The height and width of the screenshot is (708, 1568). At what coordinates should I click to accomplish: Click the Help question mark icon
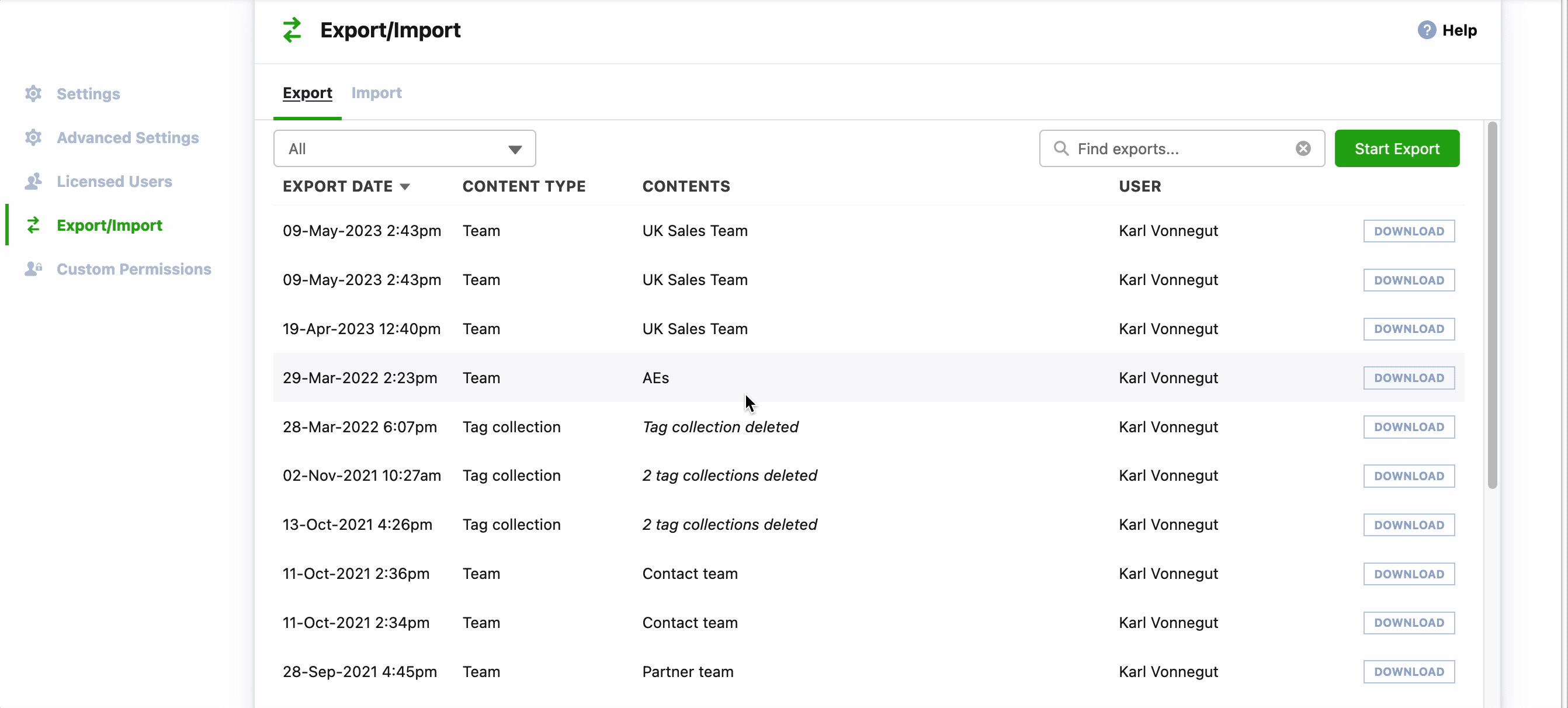pyautogui.click(x=1426, y=30)
